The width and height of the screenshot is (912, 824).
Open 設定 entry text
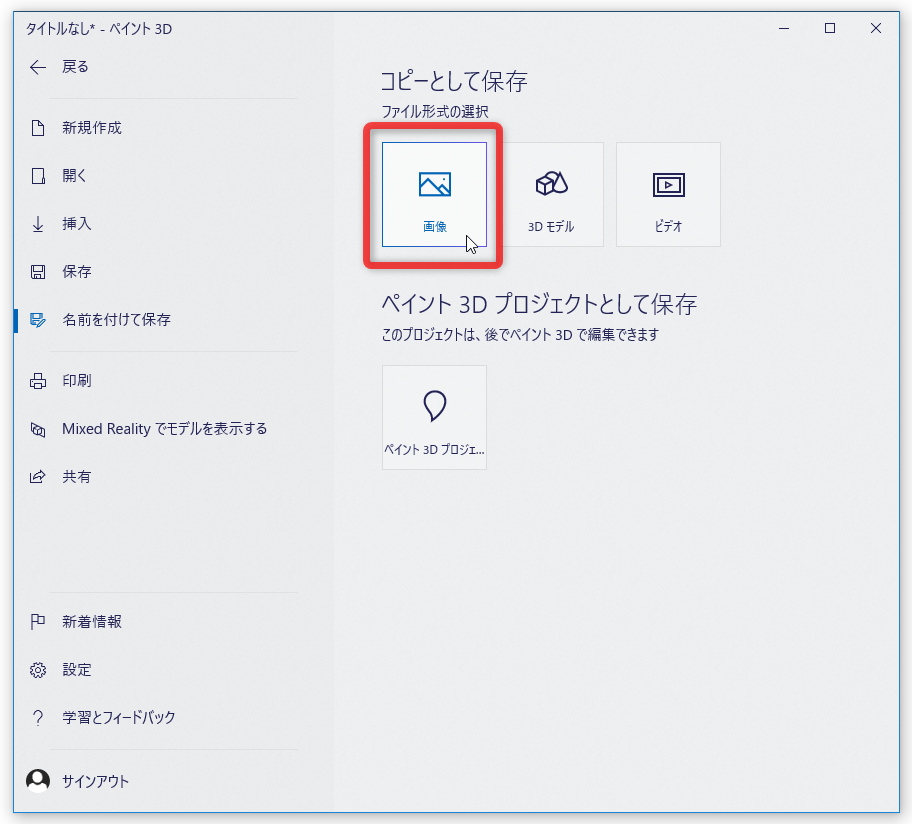pyautogui.click(x=77, y=670)
